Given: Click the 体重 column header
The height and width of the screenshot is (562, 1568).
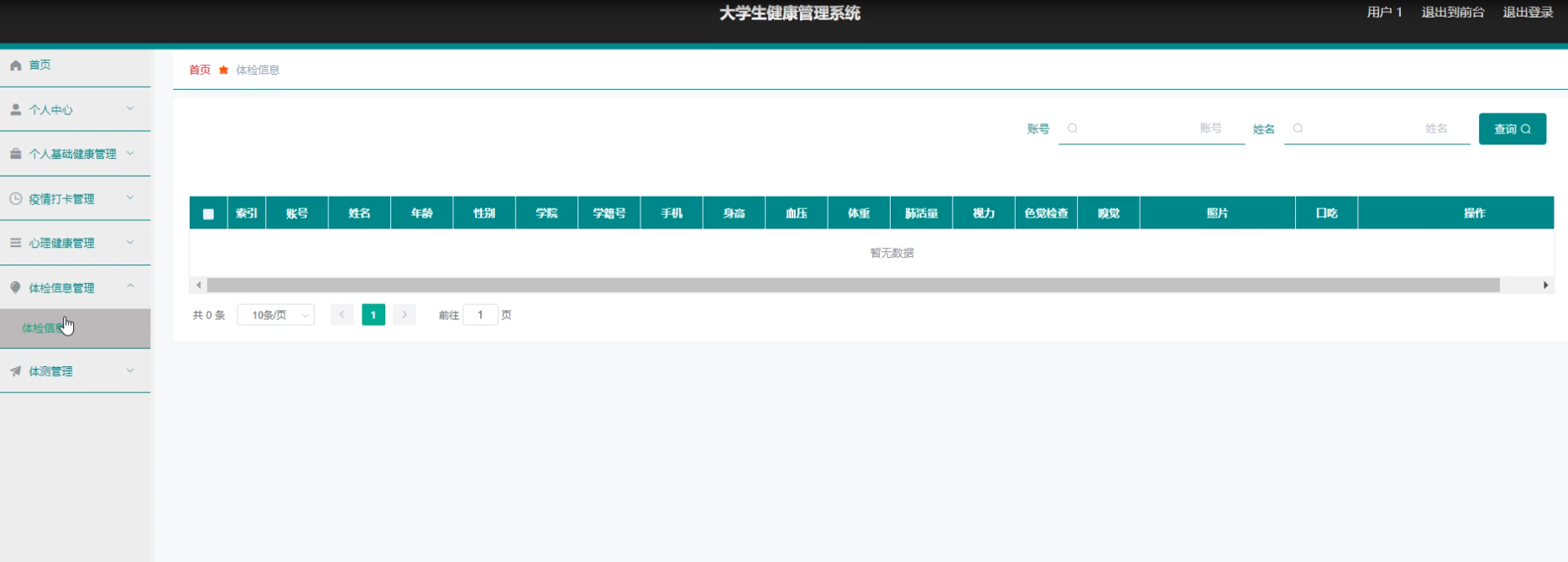Looking at the screenshot, I should click(x=859, y=213).
